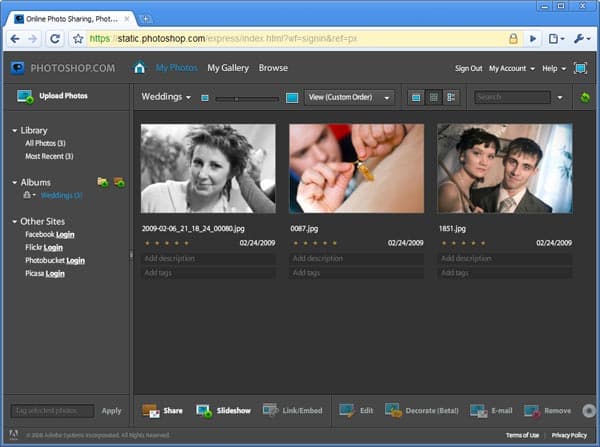The height and width of the screenshot is (447, 600).
Task: Open new browser tab
Action: 145,19
